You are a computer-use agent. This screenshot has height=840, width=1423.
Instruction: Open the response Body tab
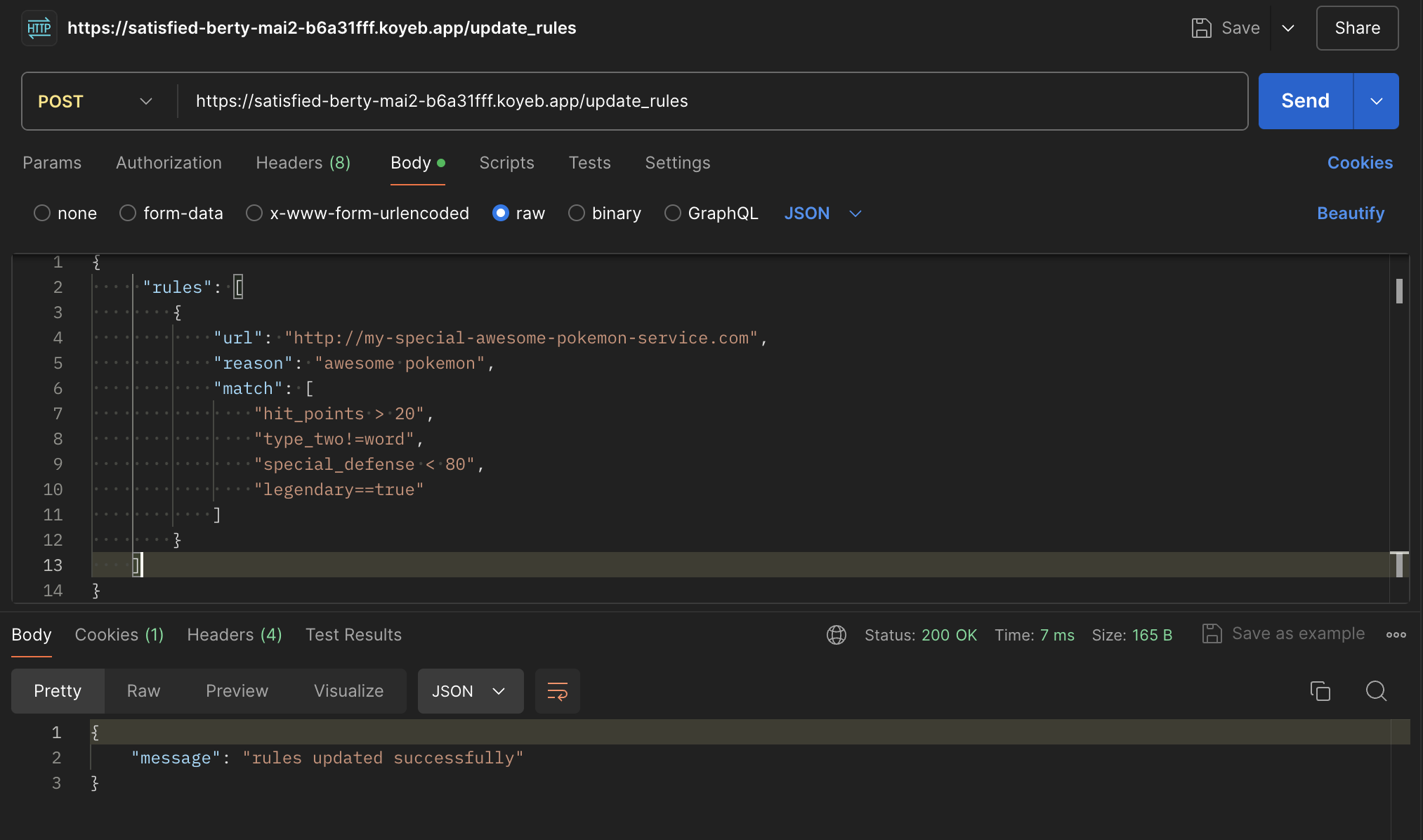tap(32, 635)
